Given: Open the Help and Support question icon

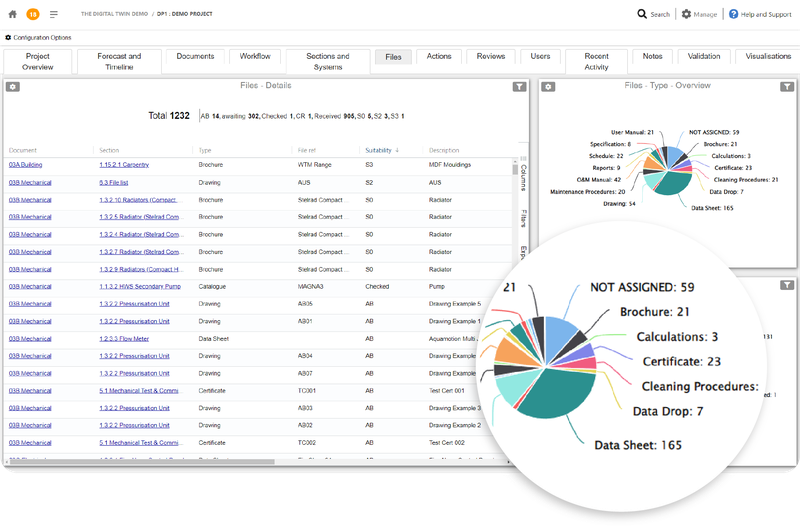Looking at the screenshot, I should click(733, 14).
